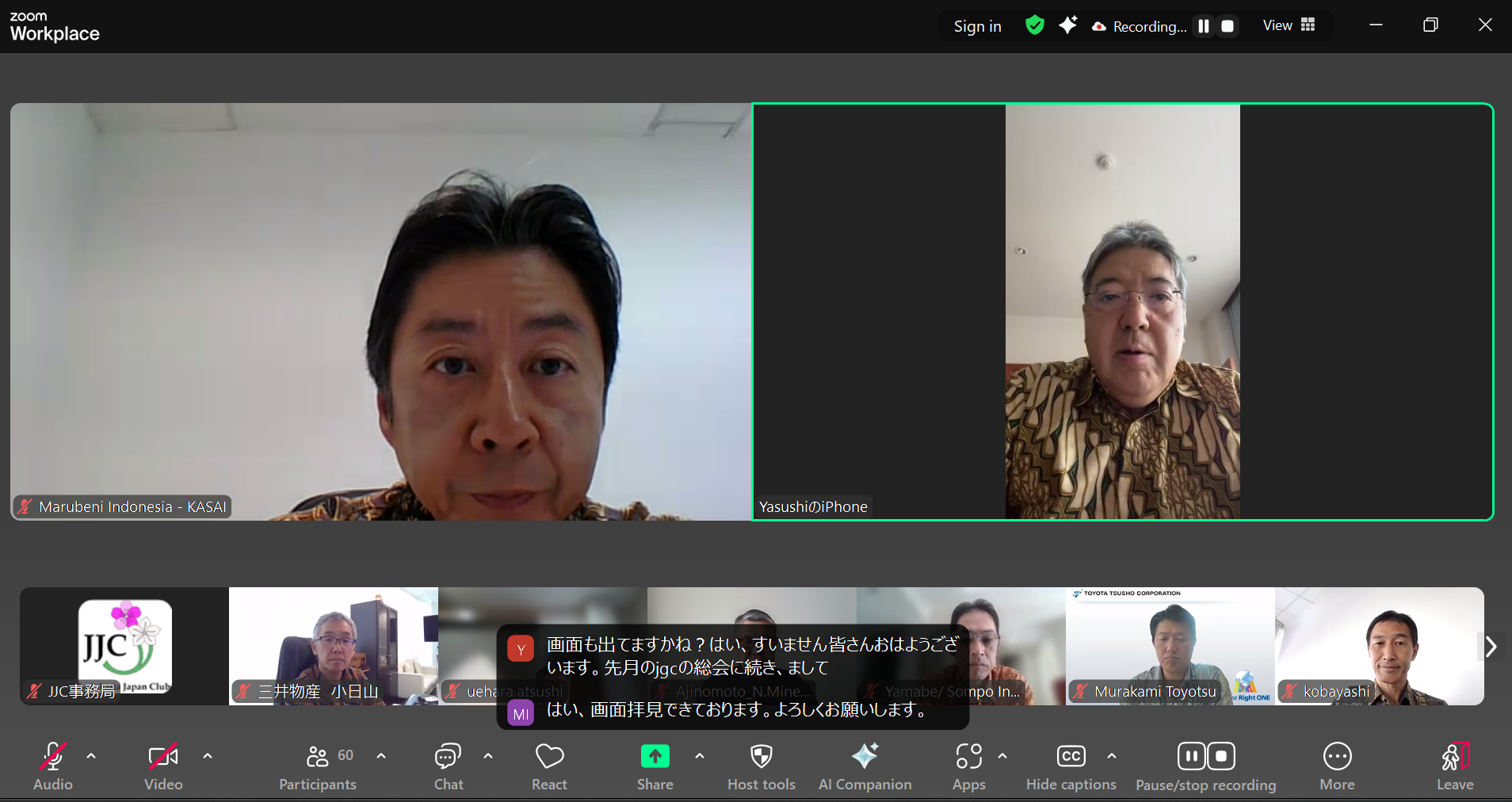This screenshot has height=802, width=1512.
Task: Stop recording in bottom toolbar
Action: coord(1221,756)
